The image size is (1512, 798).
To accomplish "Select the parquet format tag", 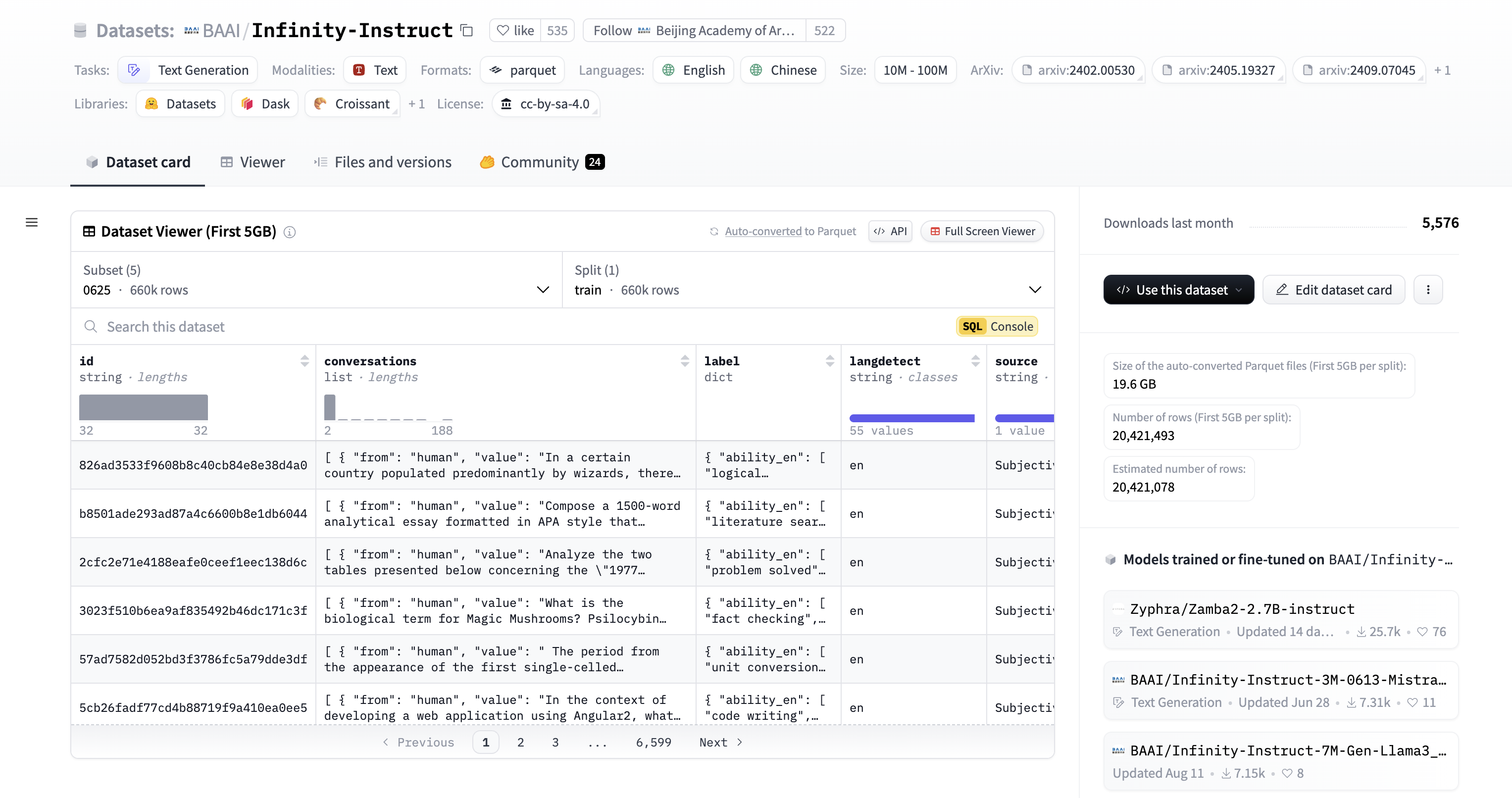I will (x=522, y=70).
